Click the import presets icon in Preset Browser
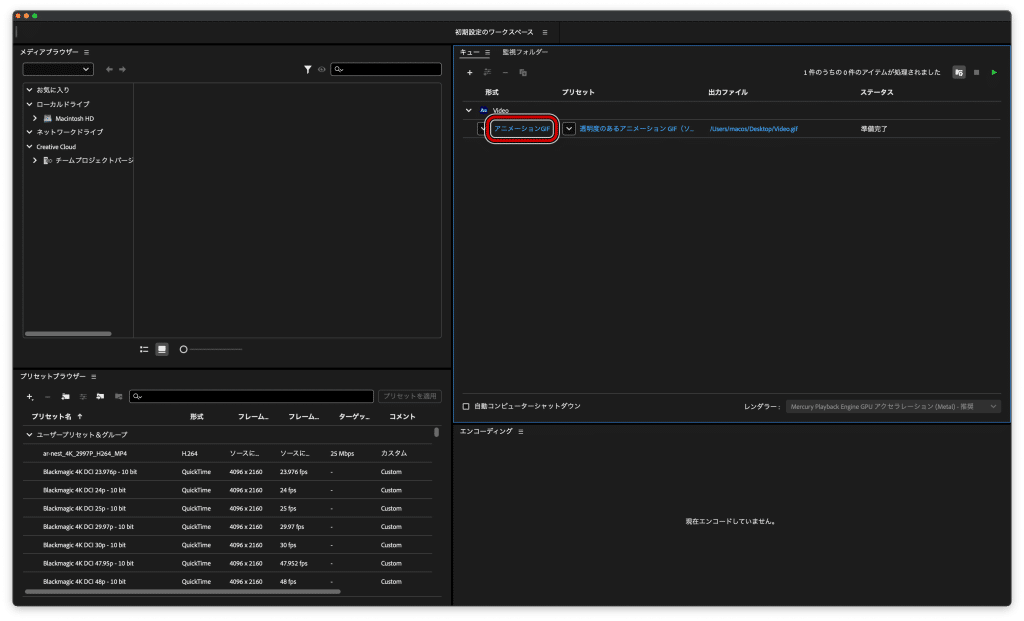The height and width of the screenshot is (621, 1024). (100, 396)
